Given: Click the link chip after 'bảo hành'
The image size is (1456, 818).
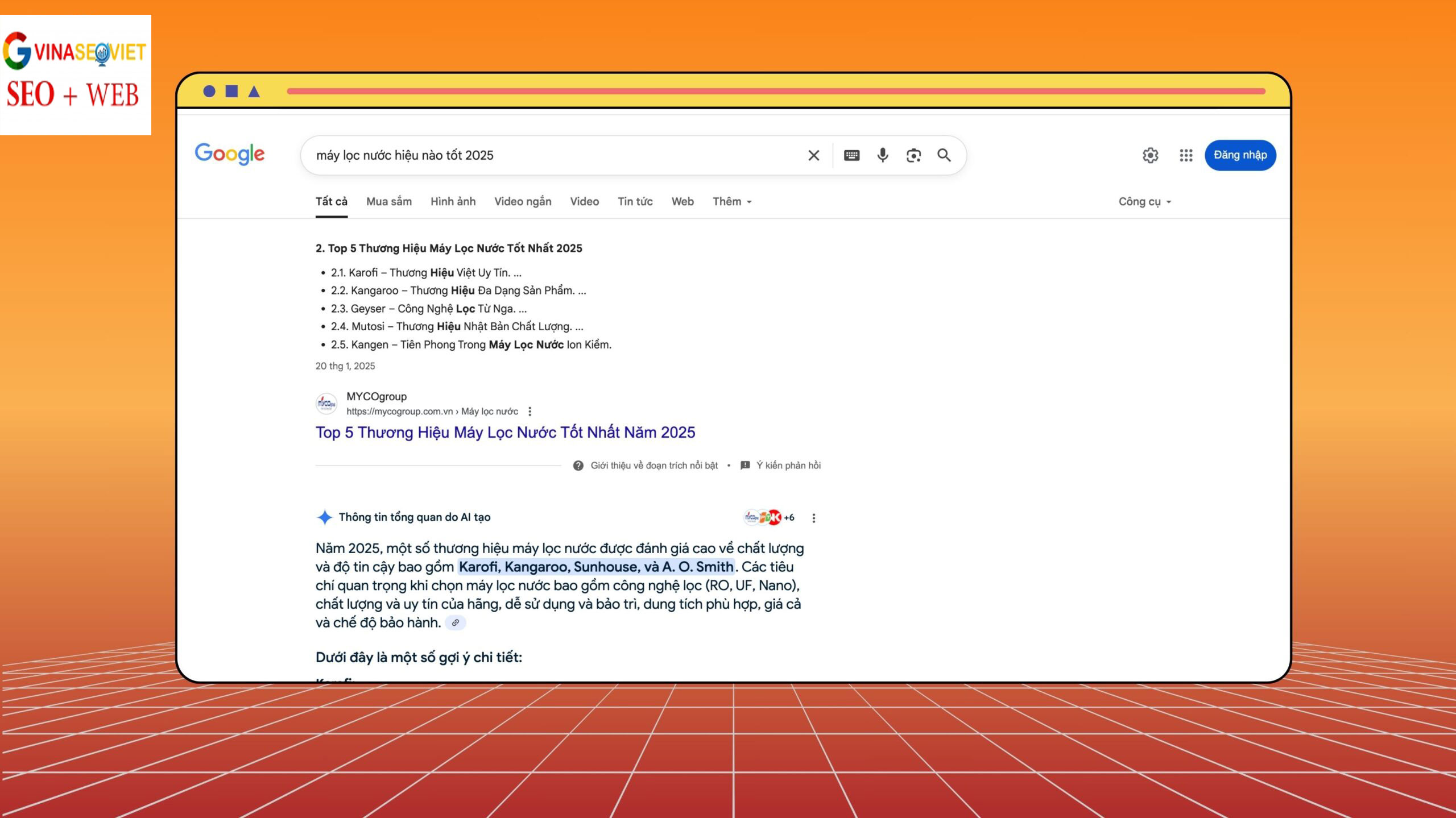Looking at the screenshot, I should point(456,622).
